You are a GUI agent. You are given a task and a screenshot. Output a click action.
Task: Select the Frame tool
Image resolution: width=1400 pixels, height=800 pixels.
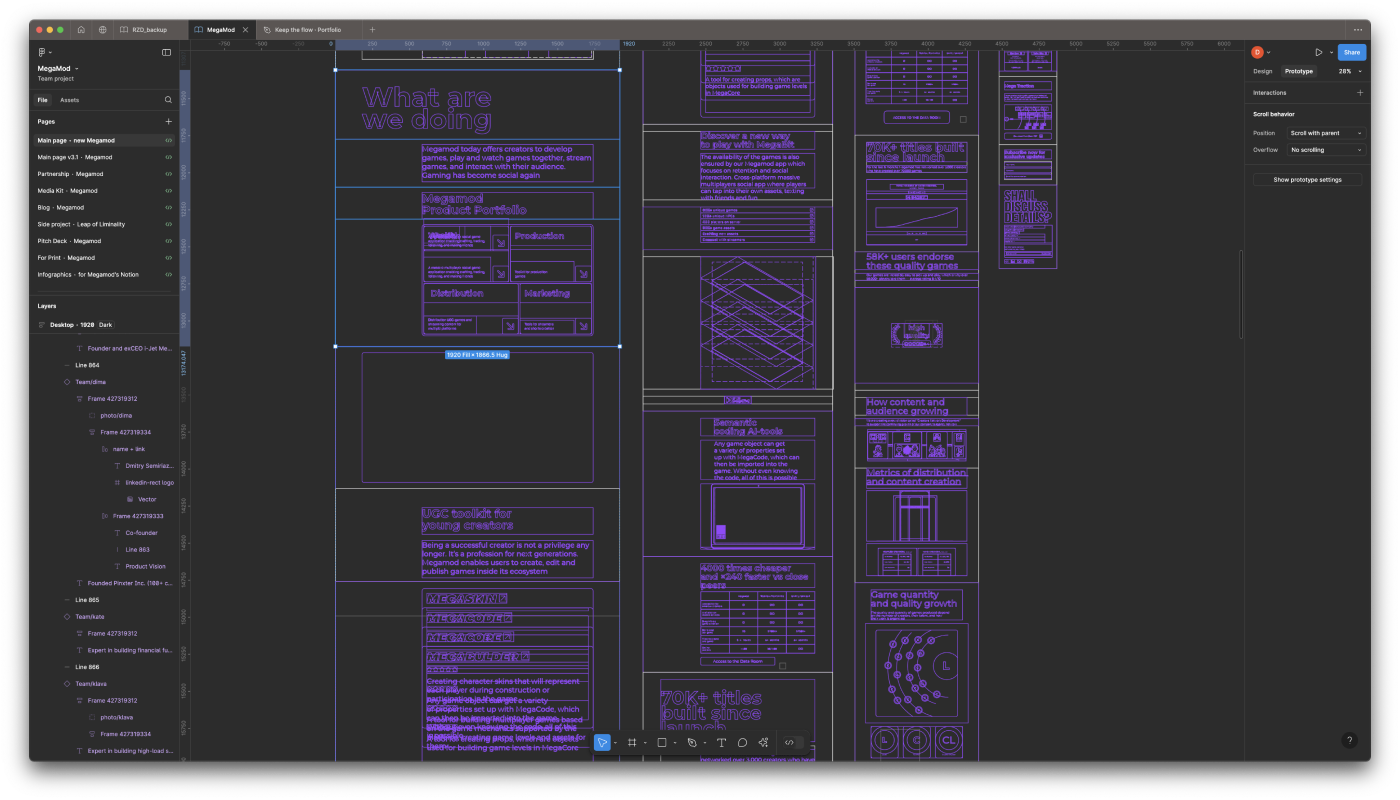tap(632, 742)
